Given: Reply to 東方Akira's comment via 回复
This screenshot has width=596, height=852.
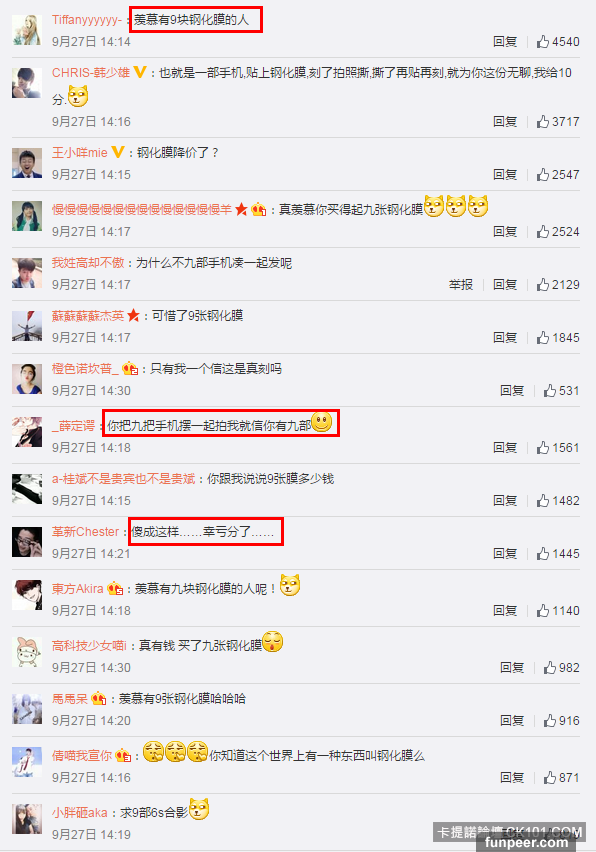Looking at the screenshot, I should pos(505,611).
